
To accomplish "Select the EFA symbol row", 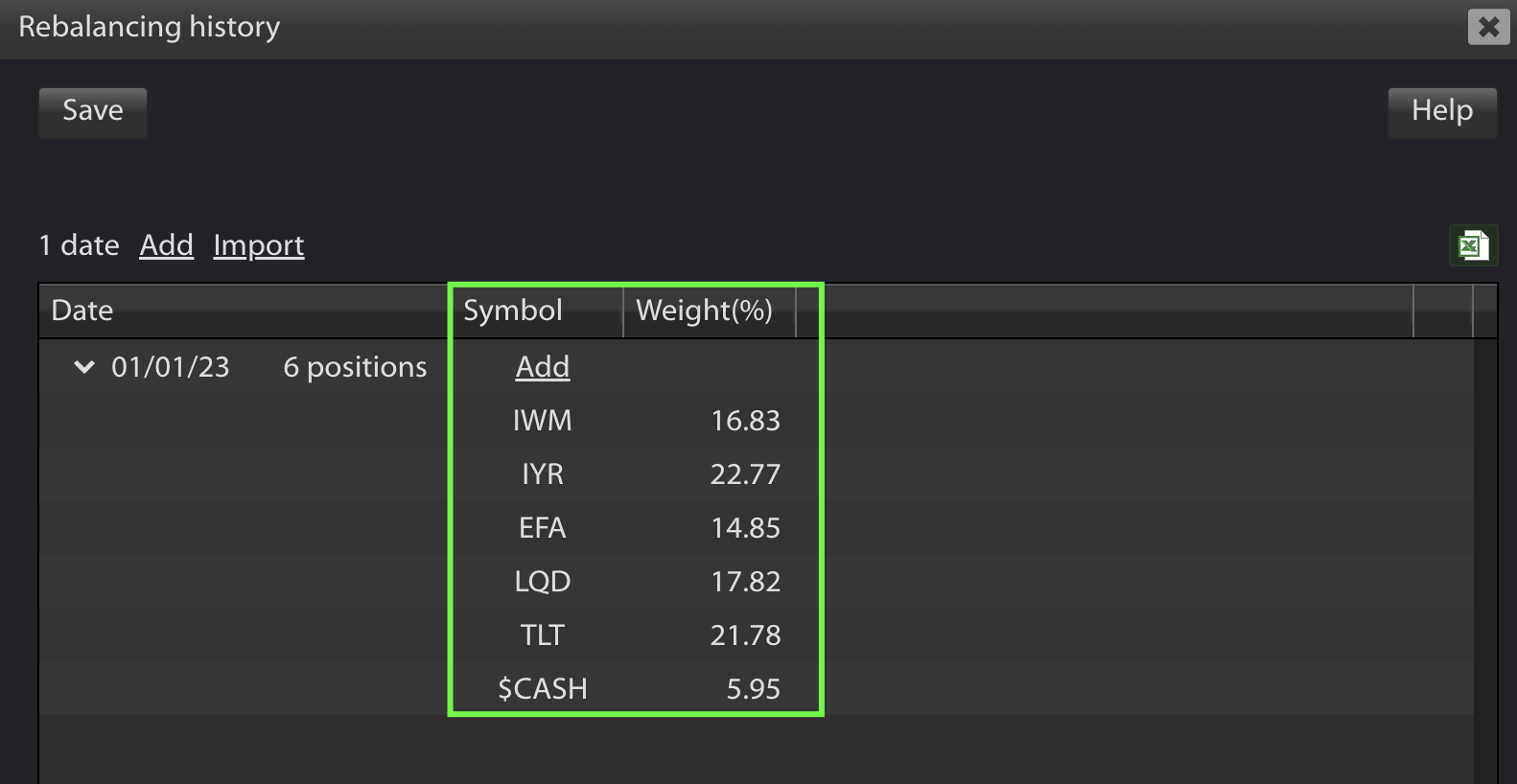I will (x=543, y=528).
